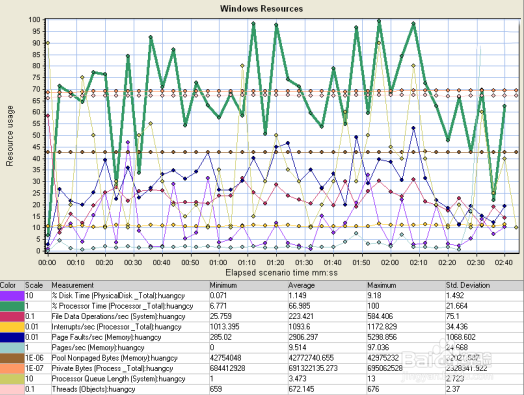
Task: Click the Pool Nonpaged Bytes scale 1E-06
Action: click(x=34, y=358)
